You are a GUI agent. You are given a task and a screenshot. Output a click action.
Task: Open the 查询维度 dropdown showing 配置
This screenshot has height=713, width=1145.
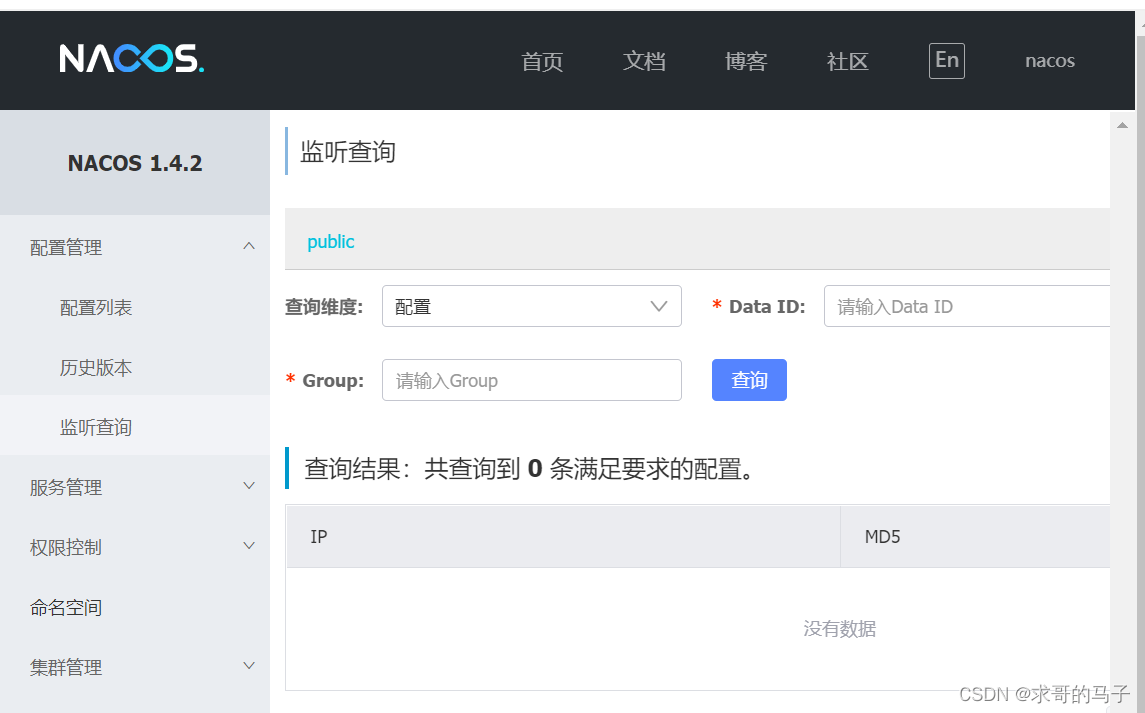pyautogui.click(x=532, y=306)
